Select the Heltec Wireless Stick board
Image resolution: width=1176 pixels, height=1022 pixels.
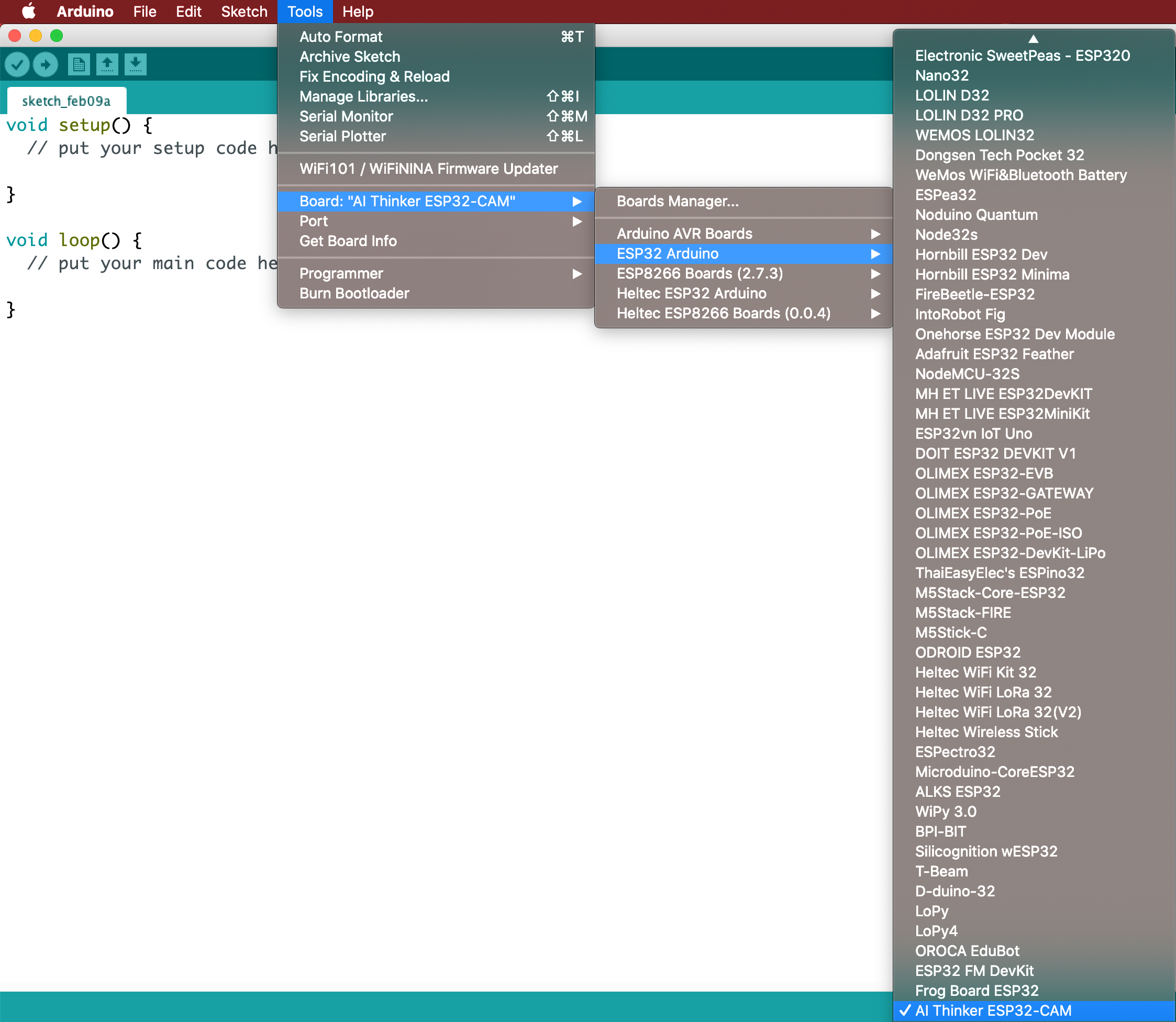tap(1034, 732)
